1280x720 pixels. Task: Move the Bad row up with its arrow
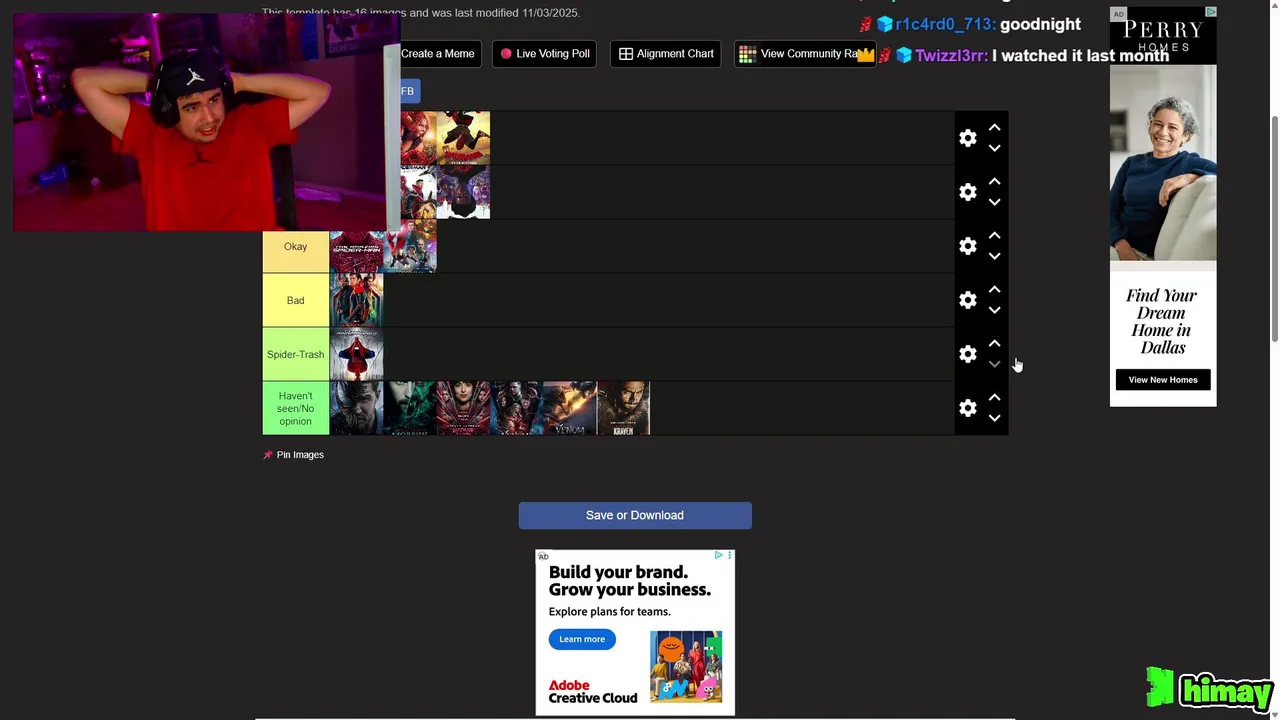[994, 290]
